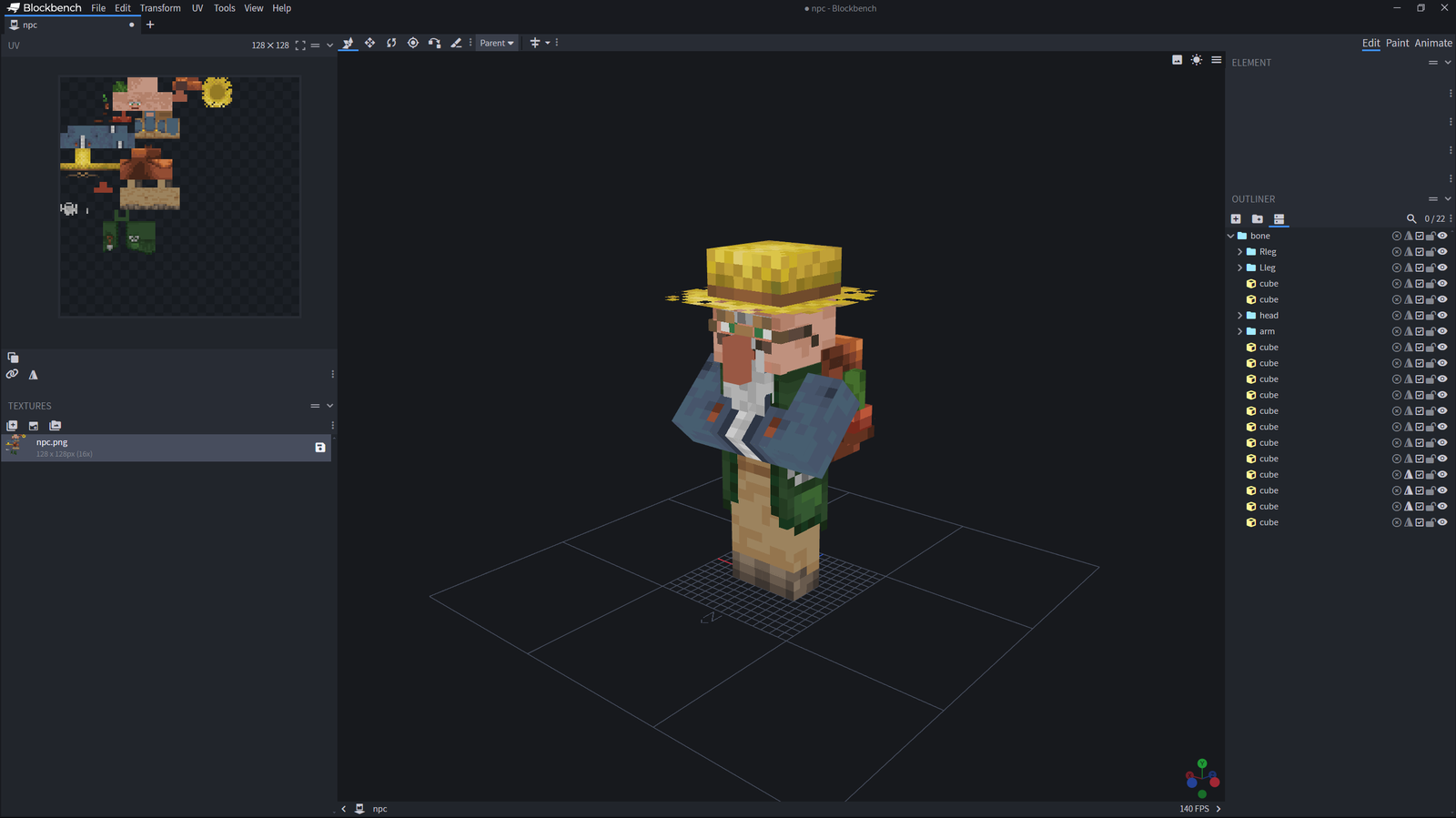Viewport: 1456px width, 818px height.
Task: Expand the Rleg group
Action: click(1239, 252)
